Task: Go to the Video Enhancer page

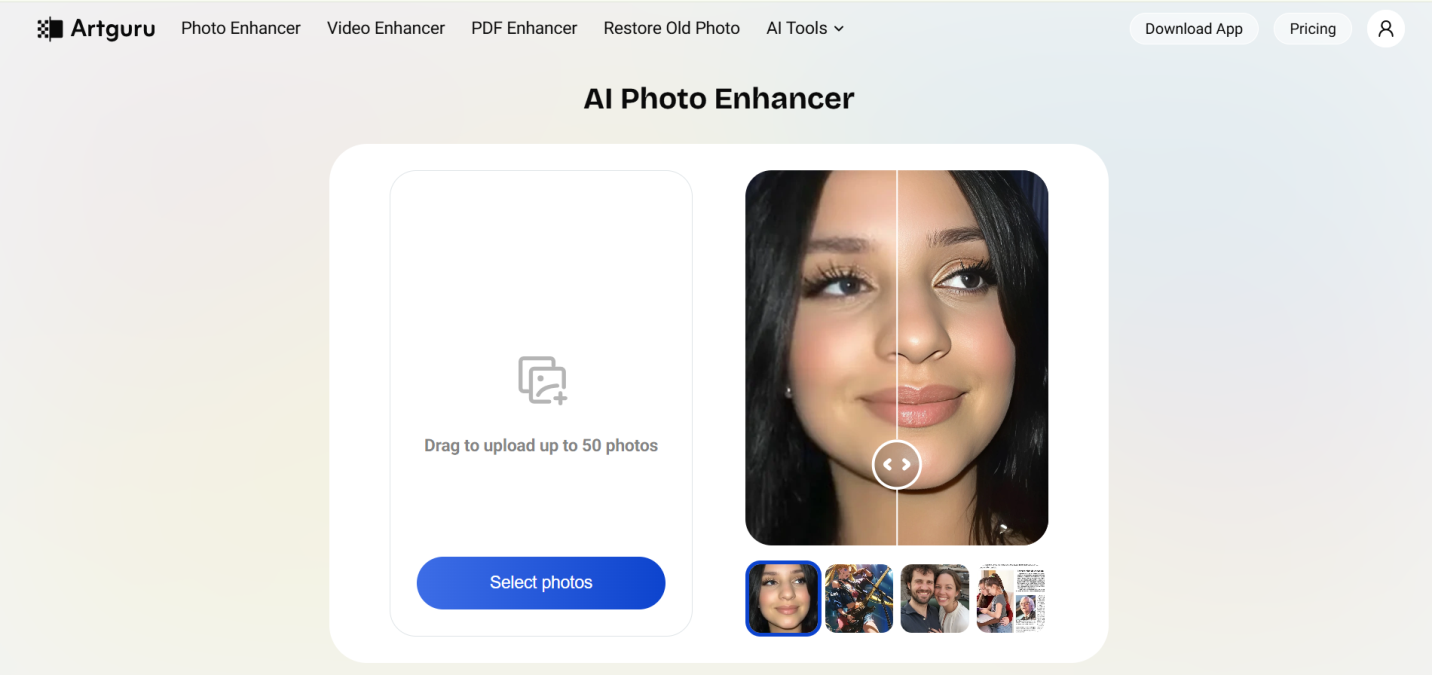Action: 385,28
